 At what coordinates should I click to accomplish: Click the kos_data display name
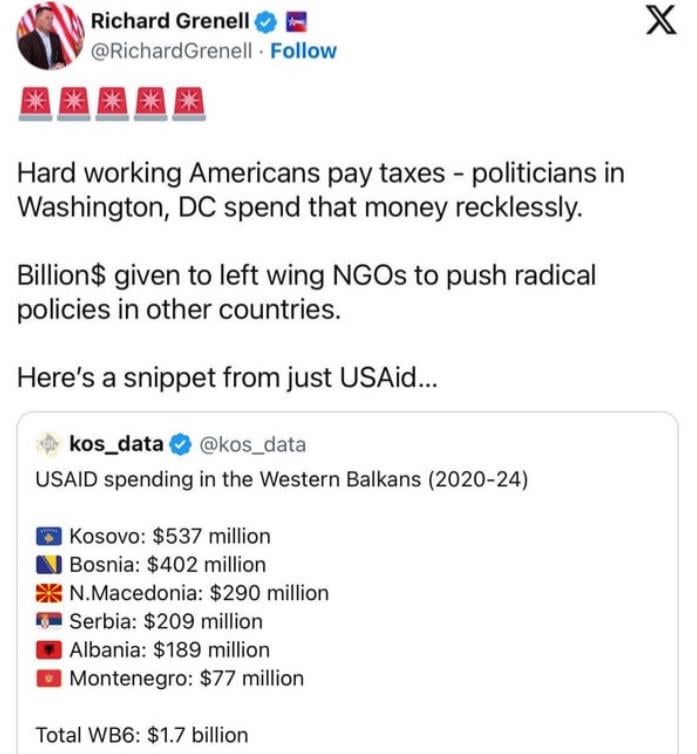(116, 443)
